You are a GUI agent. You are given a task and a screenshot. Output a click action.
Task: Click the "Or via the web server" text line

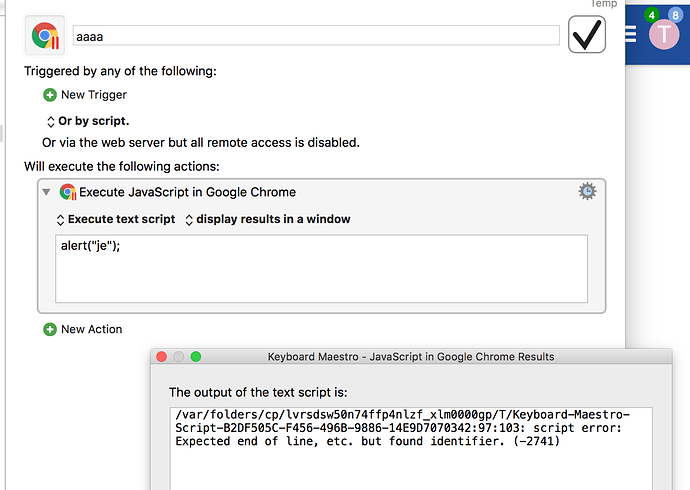201,143
